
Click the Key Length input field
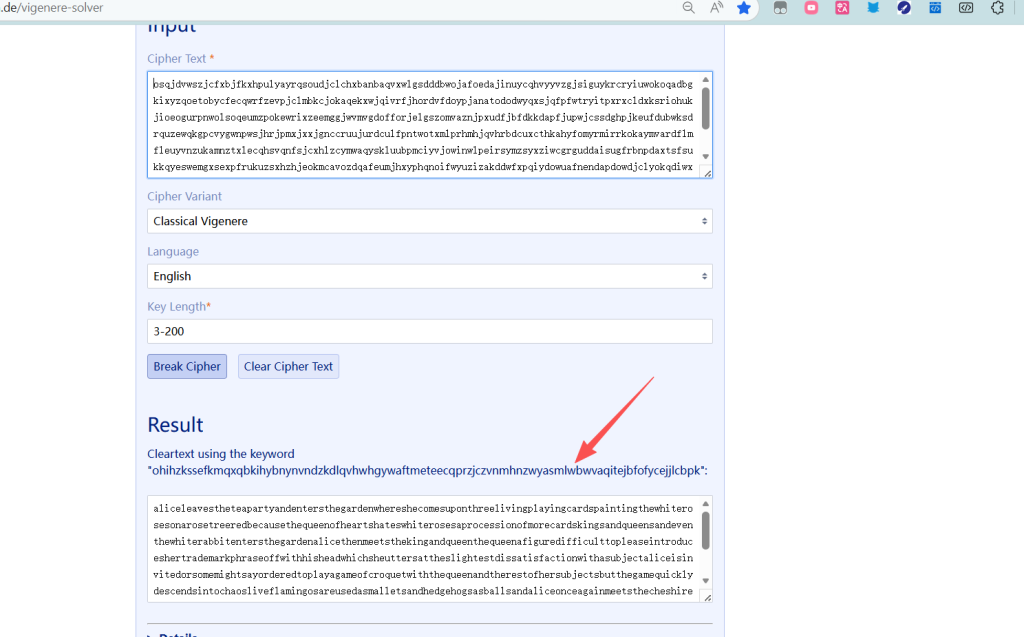[x=430, y=331]
